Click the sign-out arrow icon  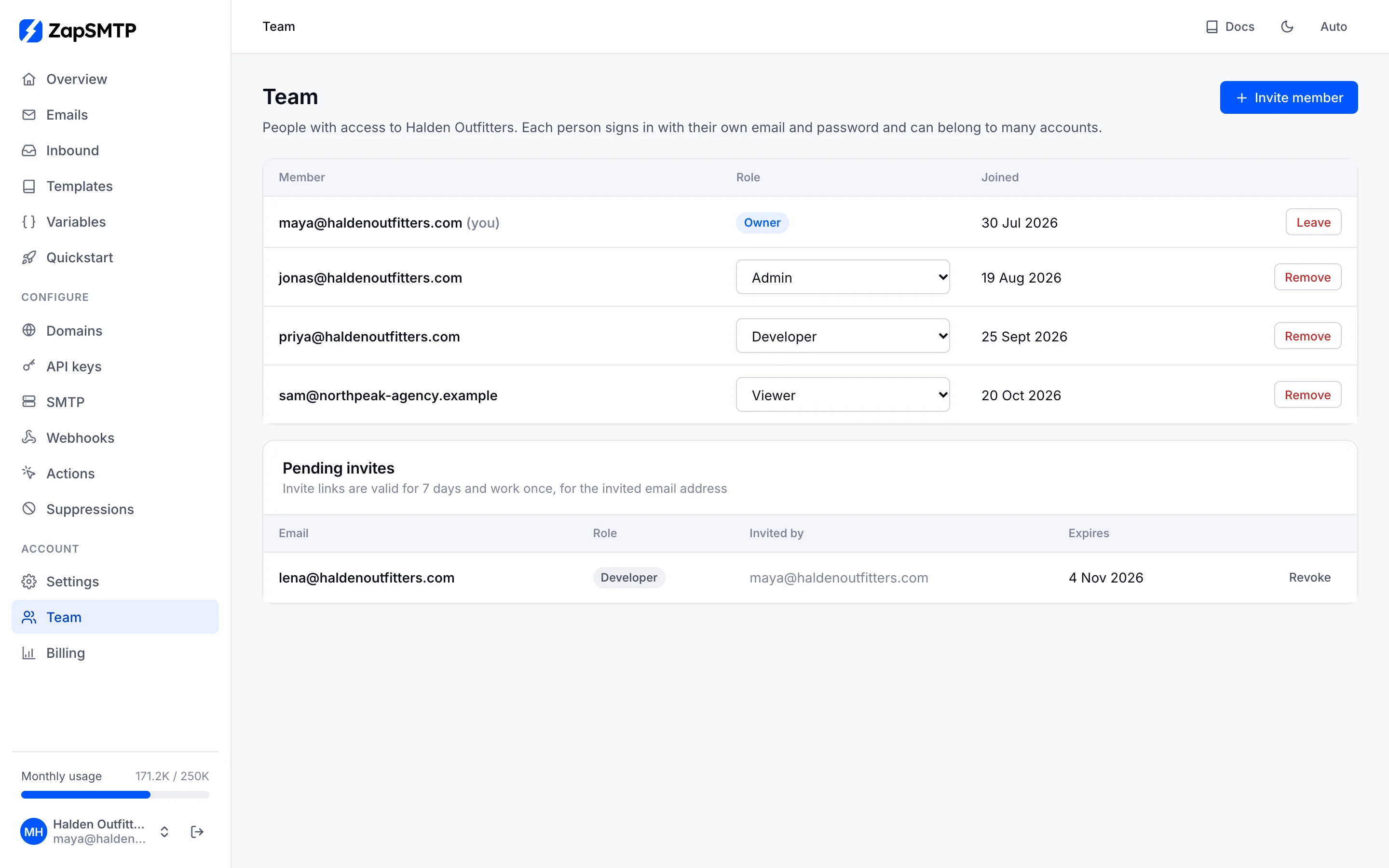coord(197,832)
